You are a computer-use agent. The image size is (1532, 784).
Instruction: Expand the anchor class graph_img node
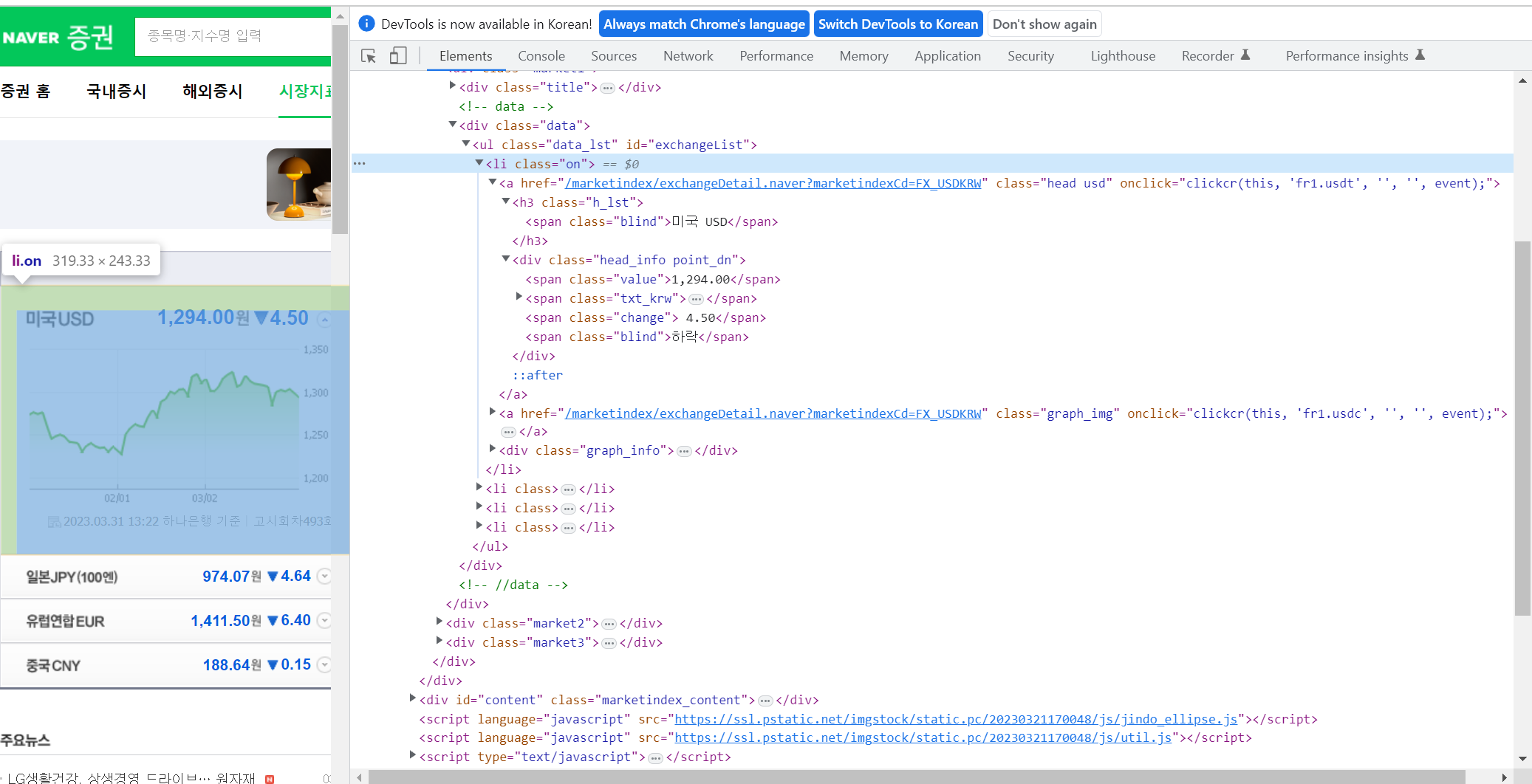492,412
